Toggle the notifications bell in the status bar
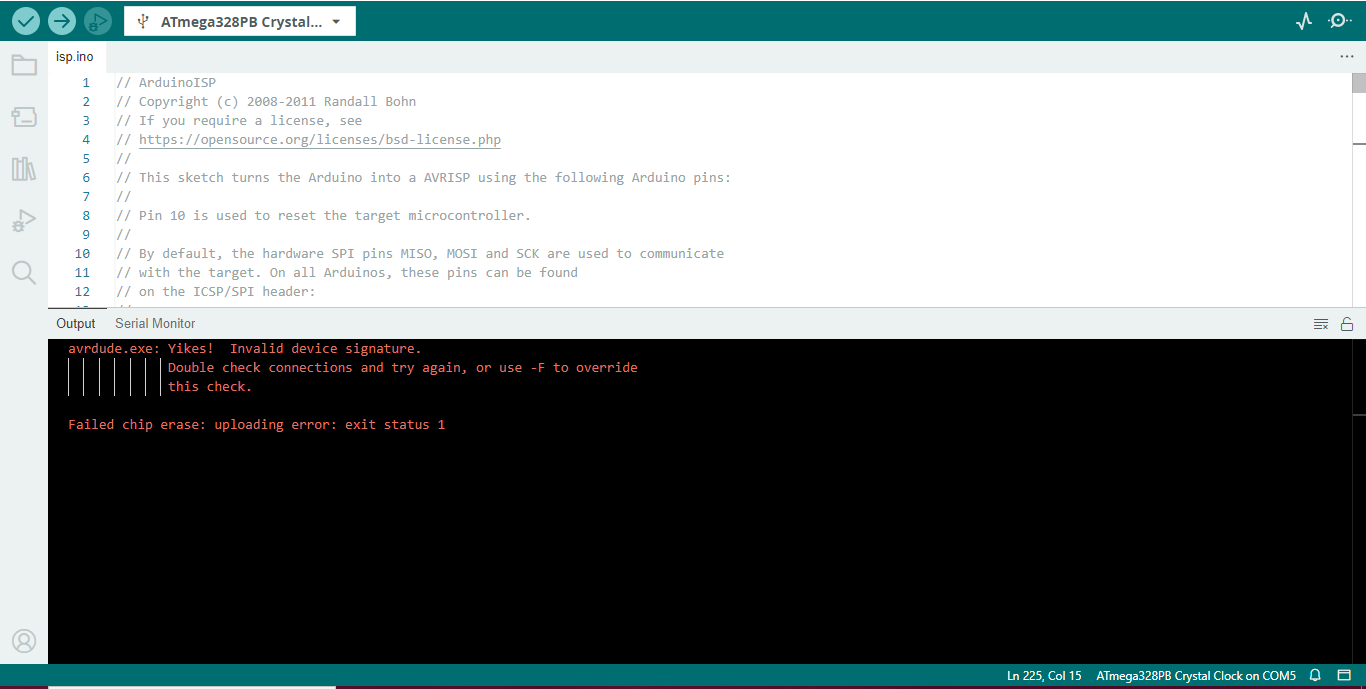Viewport: 1366px width, 689px height. tap(1315, 675)
